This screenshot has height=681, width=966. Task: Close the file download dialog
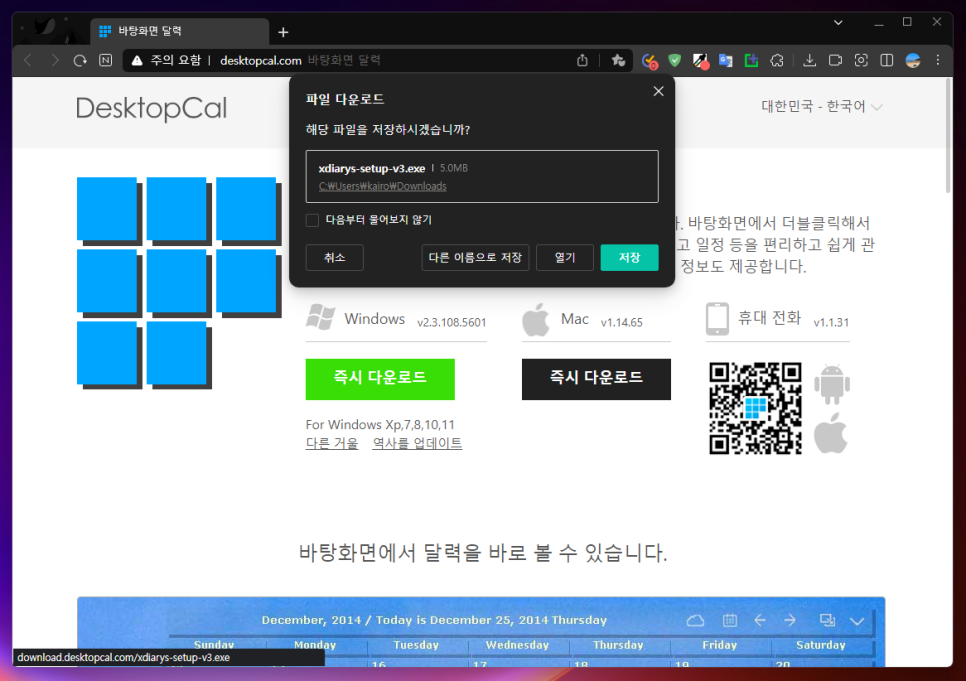[659, 91]
